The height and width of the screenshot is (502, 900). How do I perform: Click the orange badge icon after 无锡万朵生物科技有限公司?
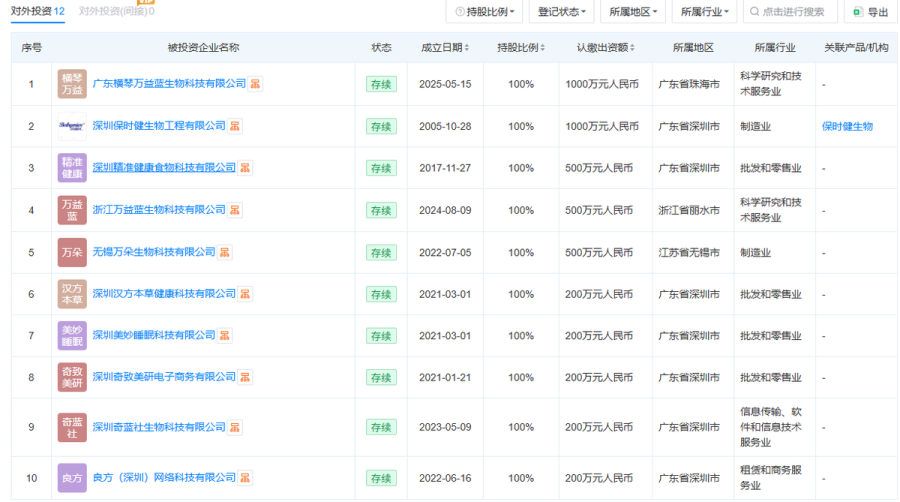225,252
